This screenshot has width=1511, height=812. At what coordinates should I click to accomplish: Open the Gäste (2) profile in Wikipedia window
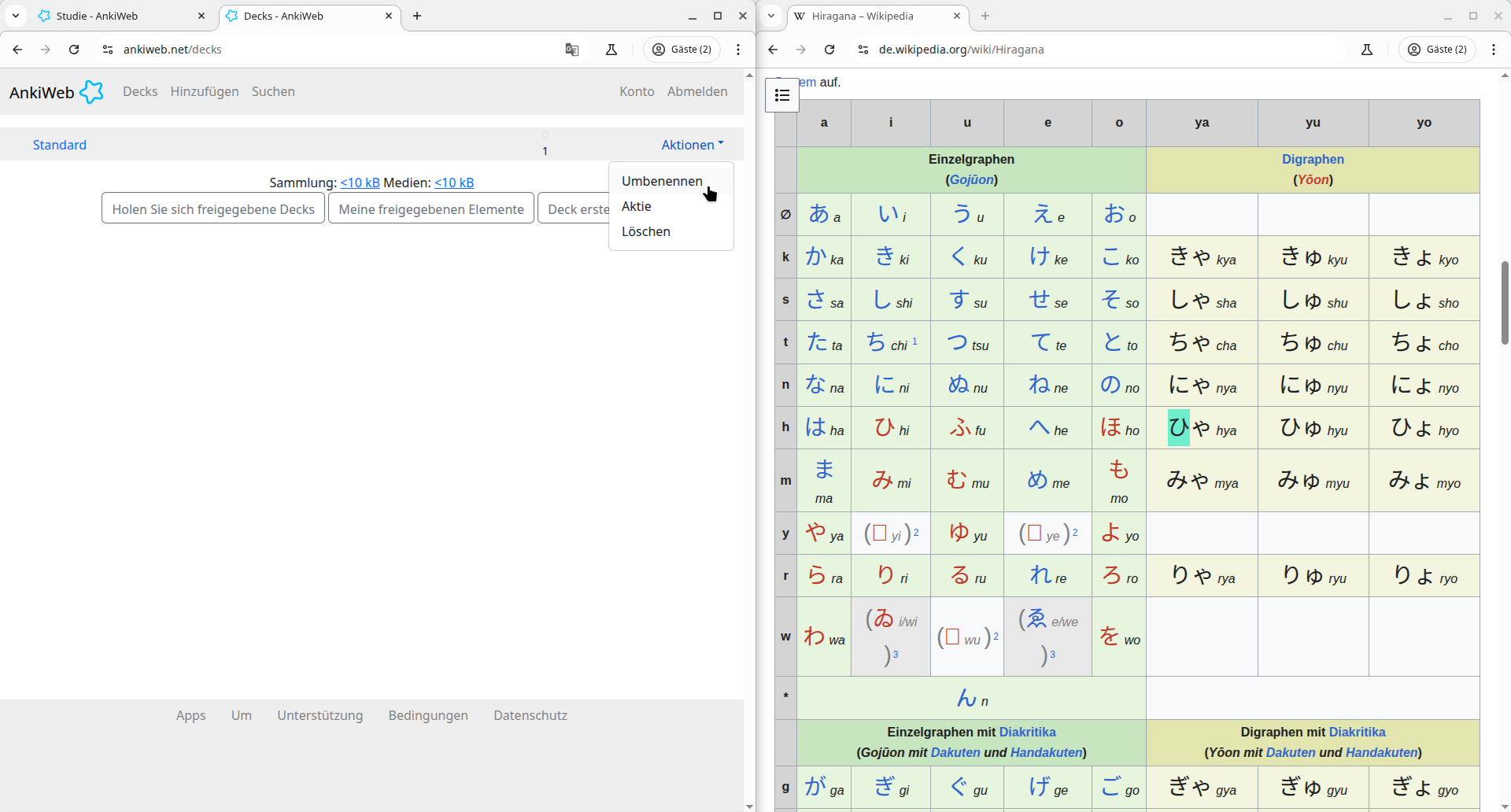click(x=1438, y=50)
